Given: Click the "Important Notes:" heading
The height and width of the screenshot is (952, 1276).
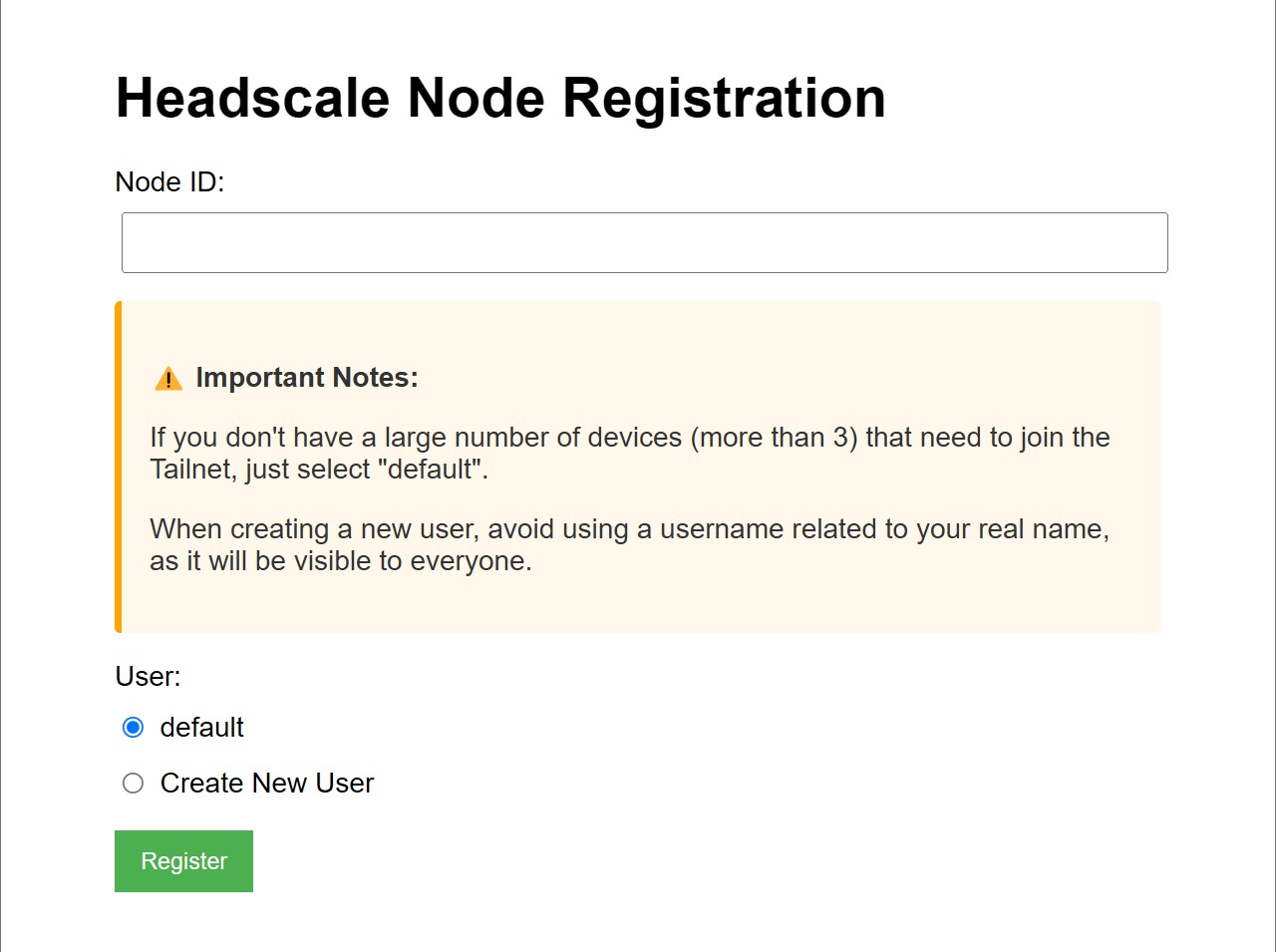Looking at the screenshot, I should (307, 378).
